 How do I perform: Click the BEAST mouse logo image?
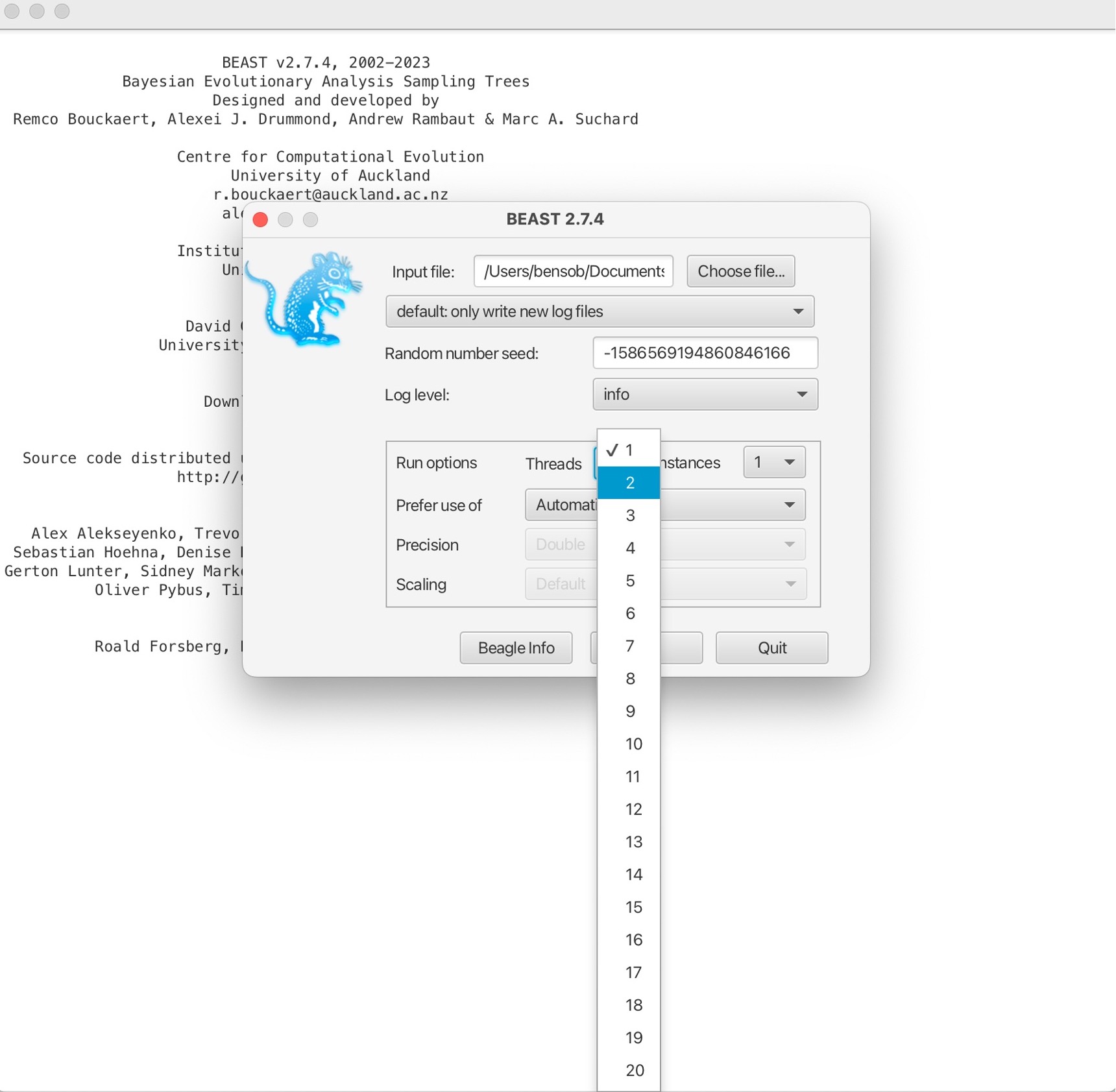pyautogui.click(x=306, y=299)
